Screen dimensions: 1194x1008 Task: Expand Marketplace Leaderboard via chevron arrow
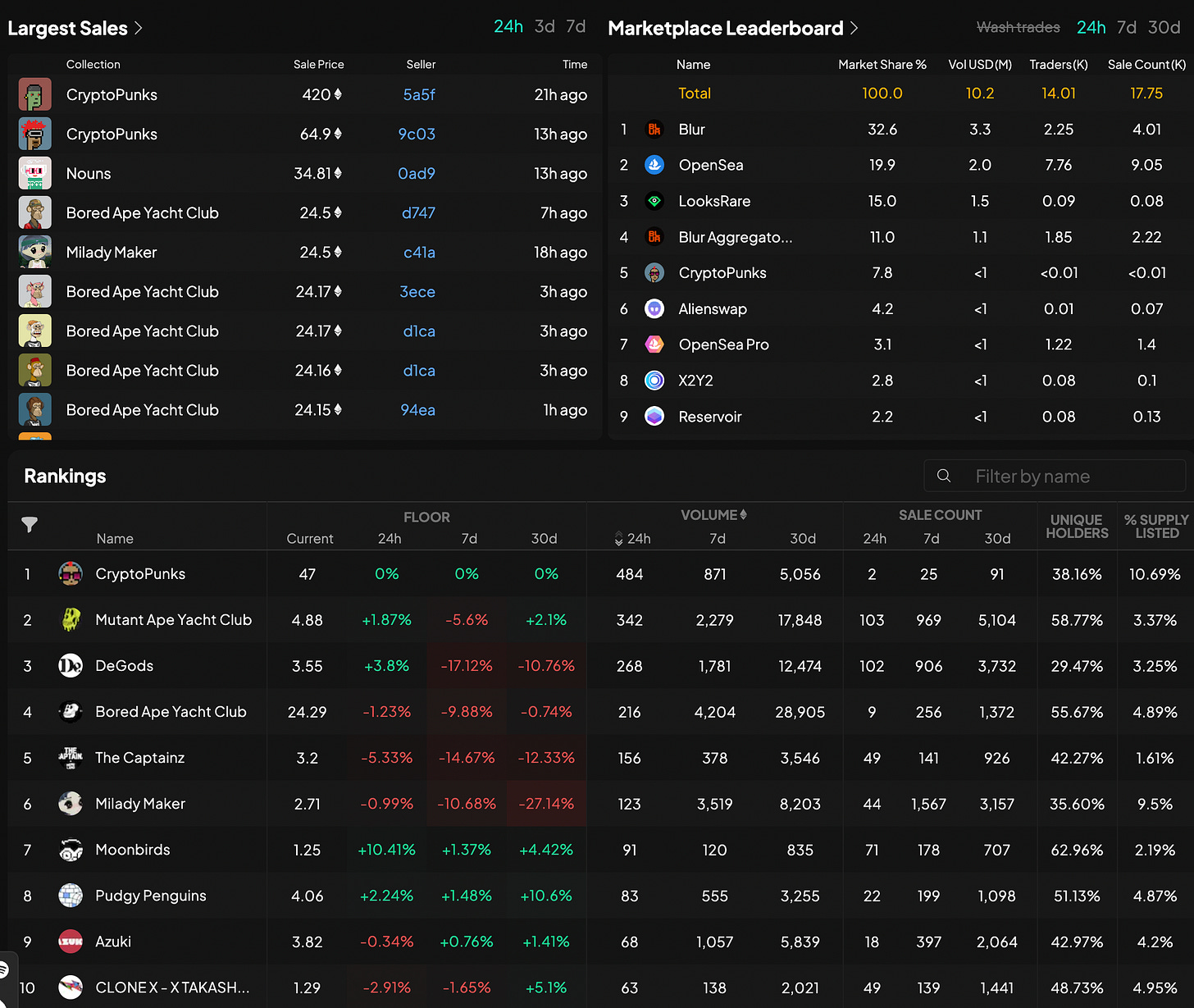pos(854,28)
